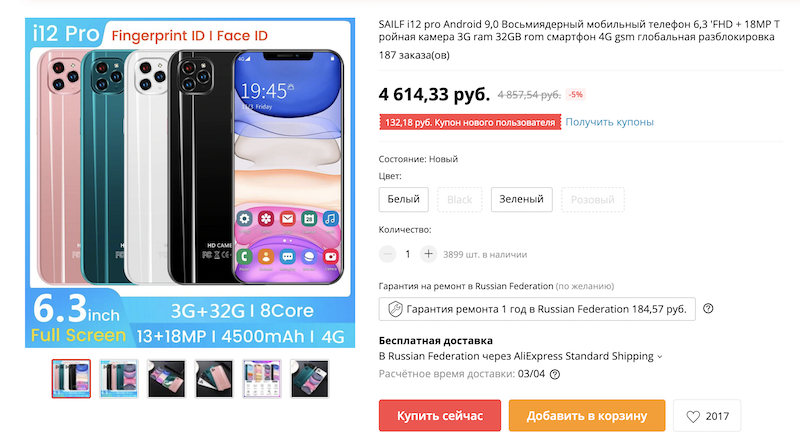Open the Получить купоны link
800x439 pixels.
(x=609, y=122)
